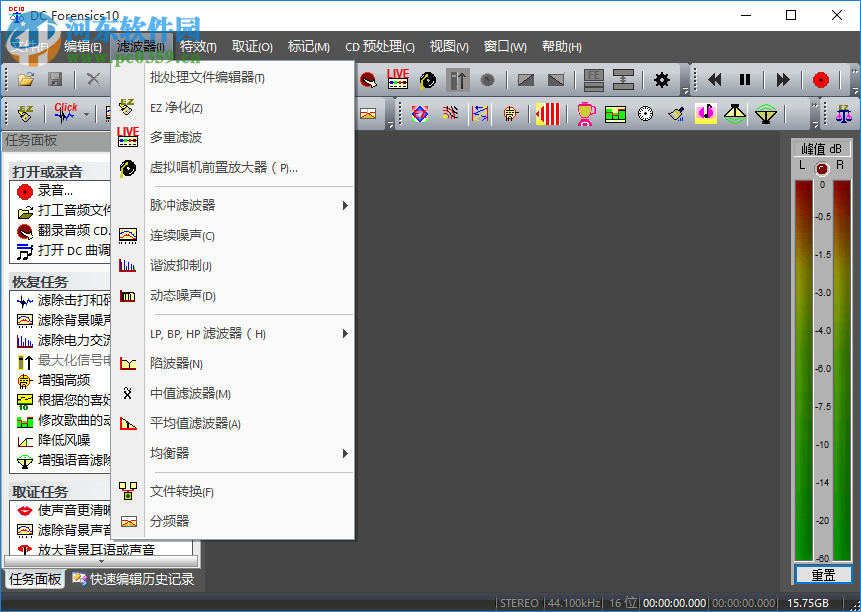This screenshot has height=612, width=861.
Task: Select 文件转换(F) menu entry
Action: pos(233,491)
